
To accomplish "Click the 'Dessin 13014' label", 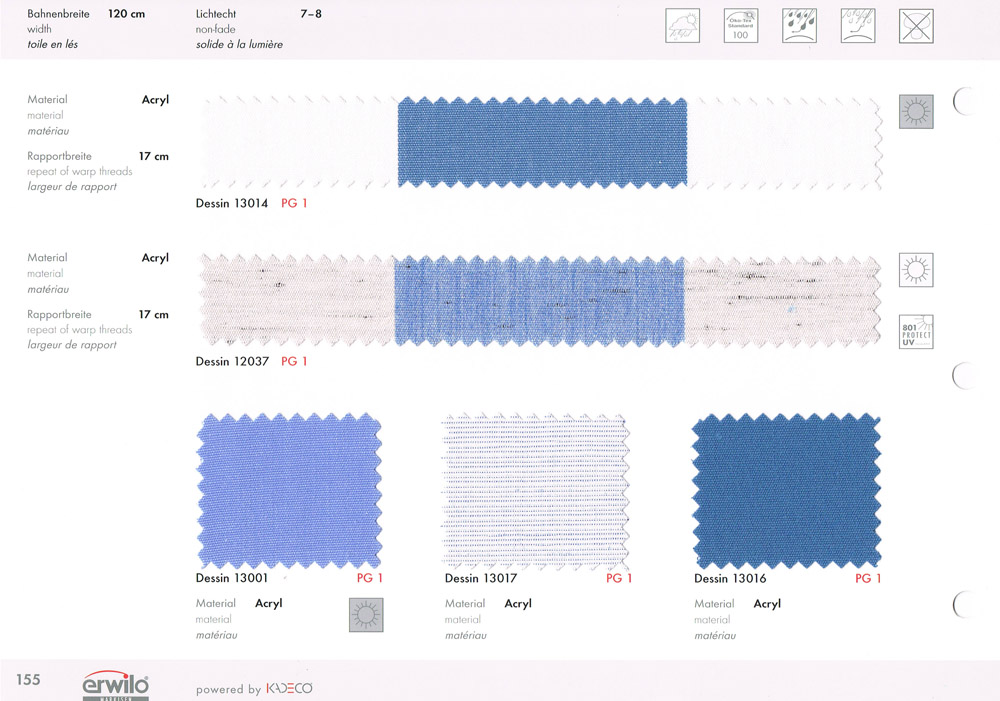I will click(232, 203).
